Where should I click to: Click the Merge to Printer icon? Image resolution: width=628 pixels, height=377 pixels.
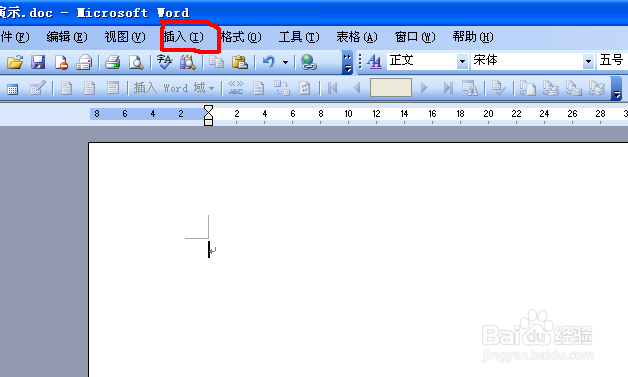(x=551, y=88)
